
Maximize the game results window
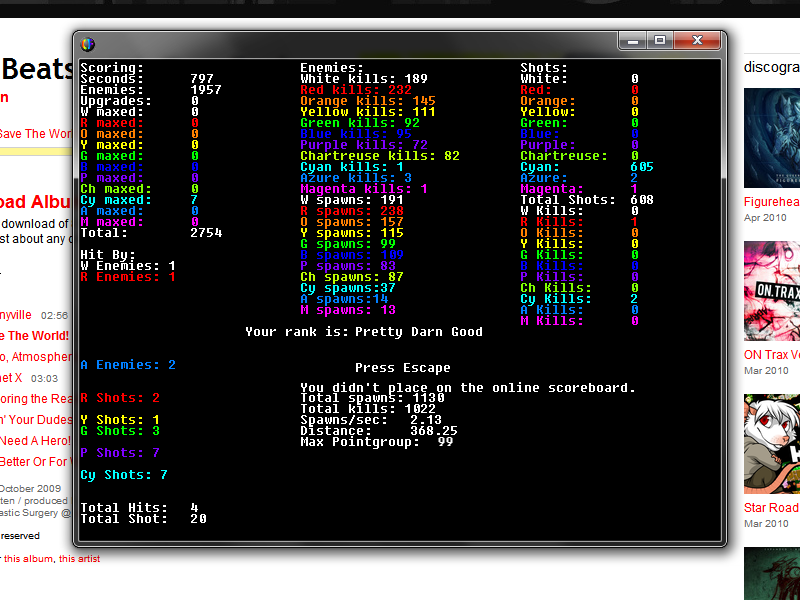(659, 40)
